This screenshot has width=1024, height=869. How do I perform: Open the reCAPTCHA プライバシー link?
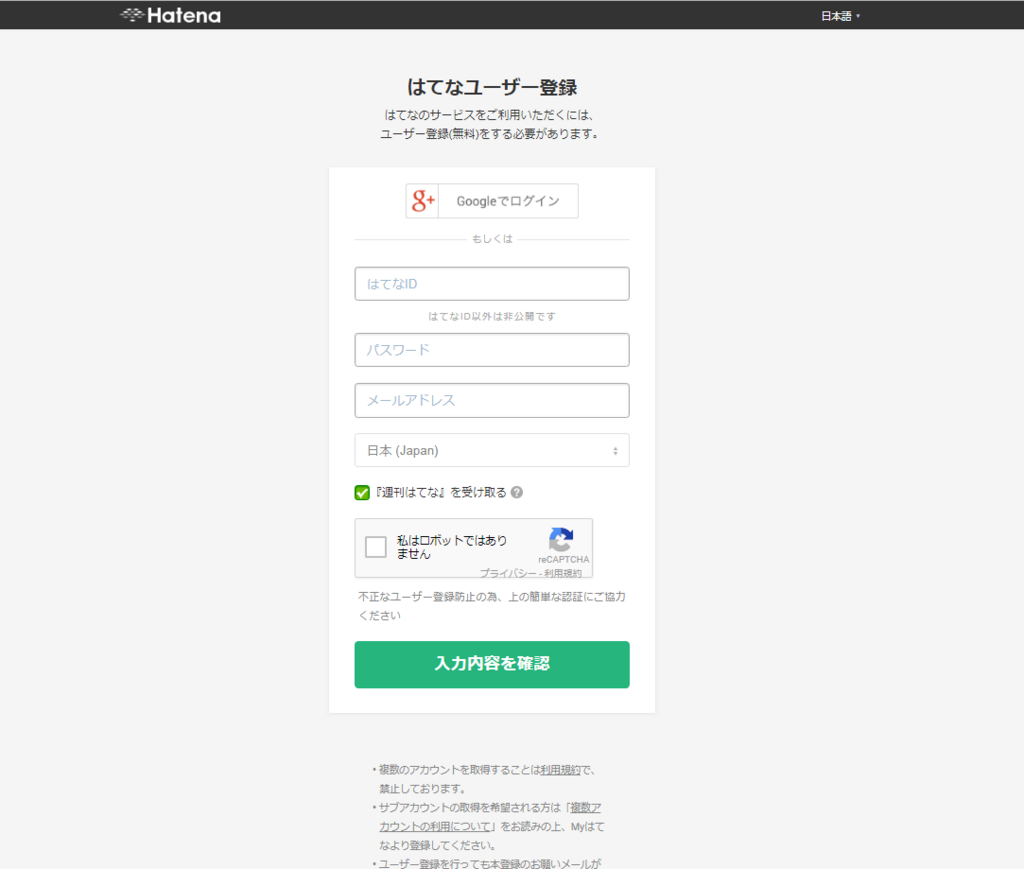[508, 573]
